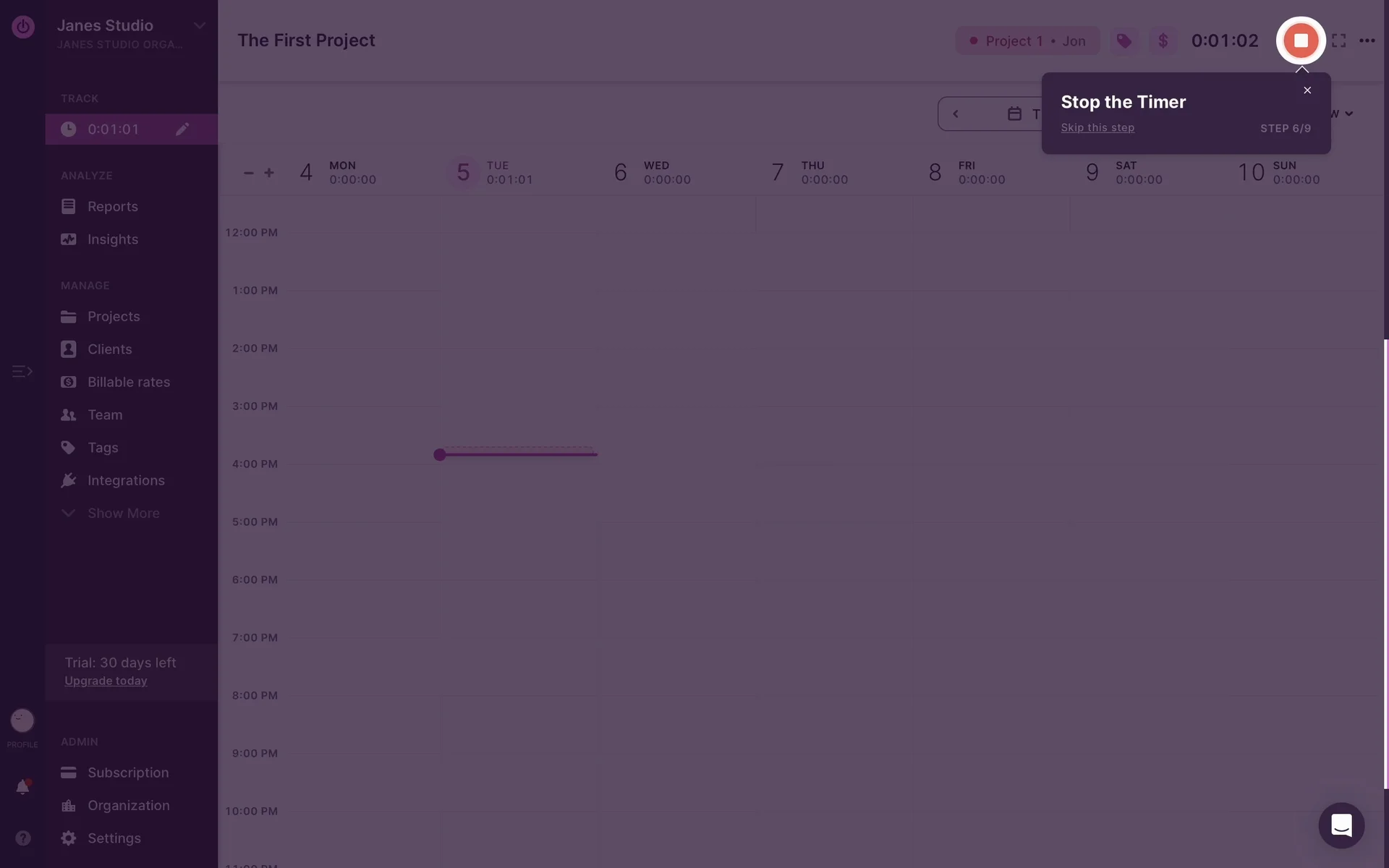
Task: Click the tags icon in timer bar
Action: tap(1123, 41)
